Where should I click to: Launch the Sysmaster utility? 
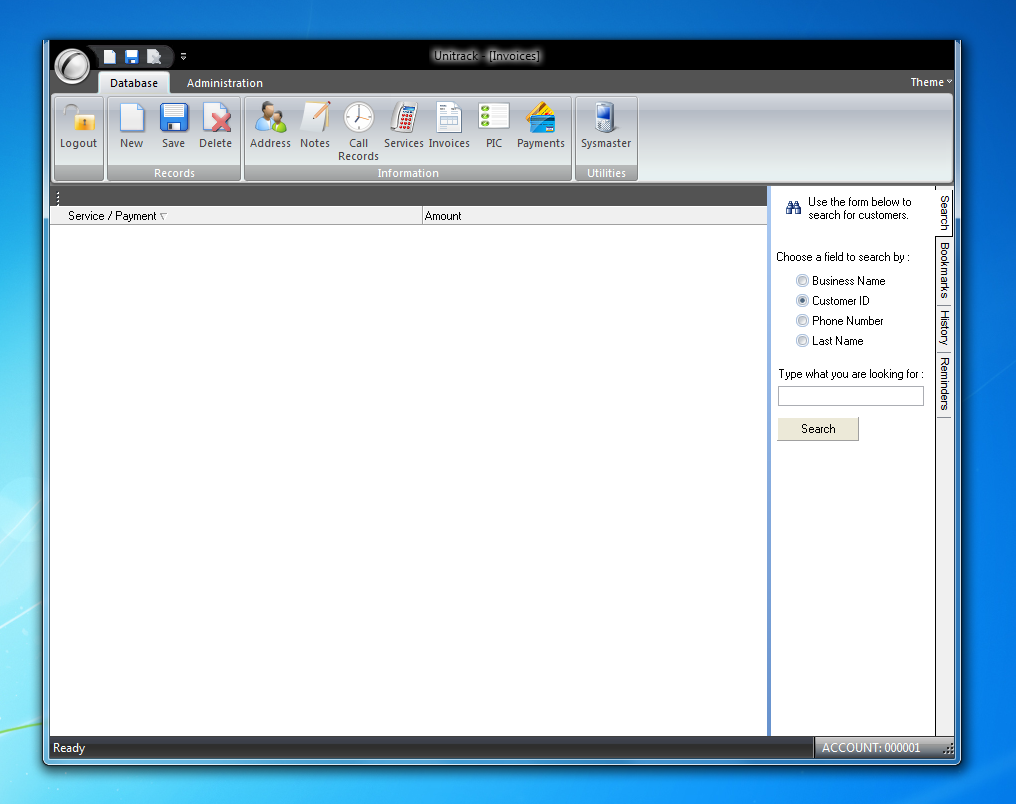tap(606, 126)
